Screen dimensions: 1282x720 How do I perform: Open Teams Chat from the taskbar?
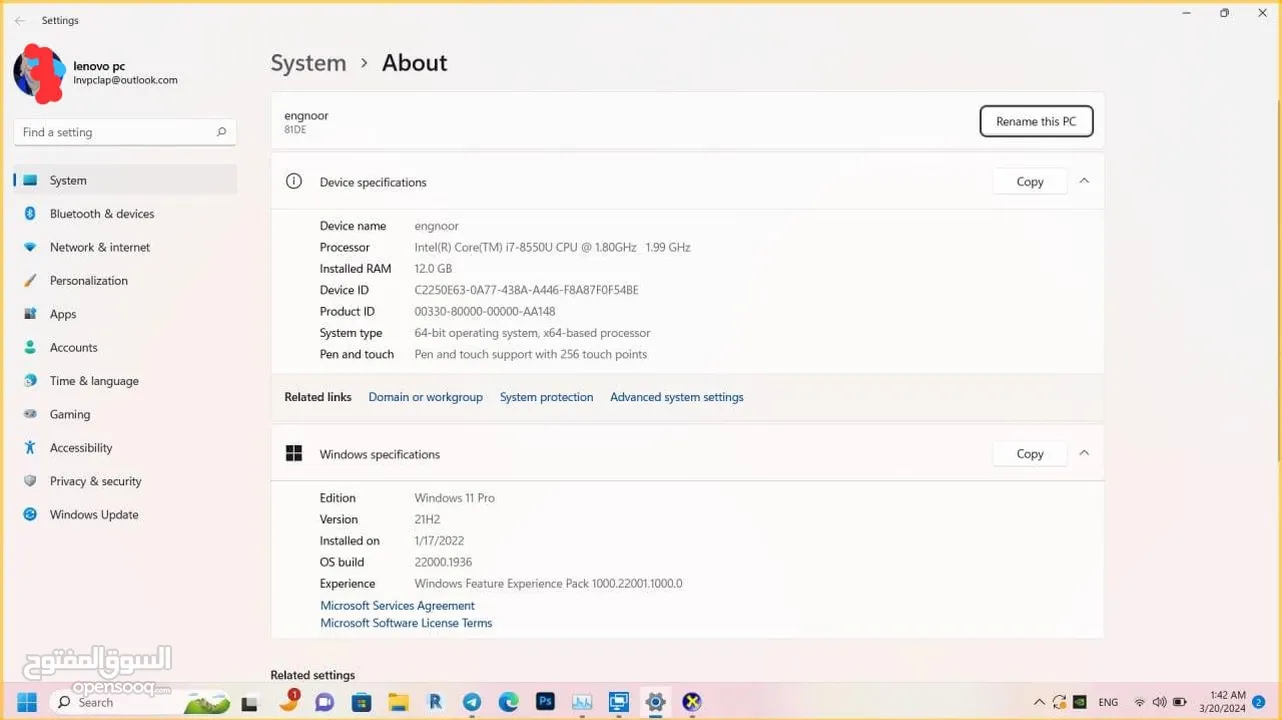(x=324, y=702)
